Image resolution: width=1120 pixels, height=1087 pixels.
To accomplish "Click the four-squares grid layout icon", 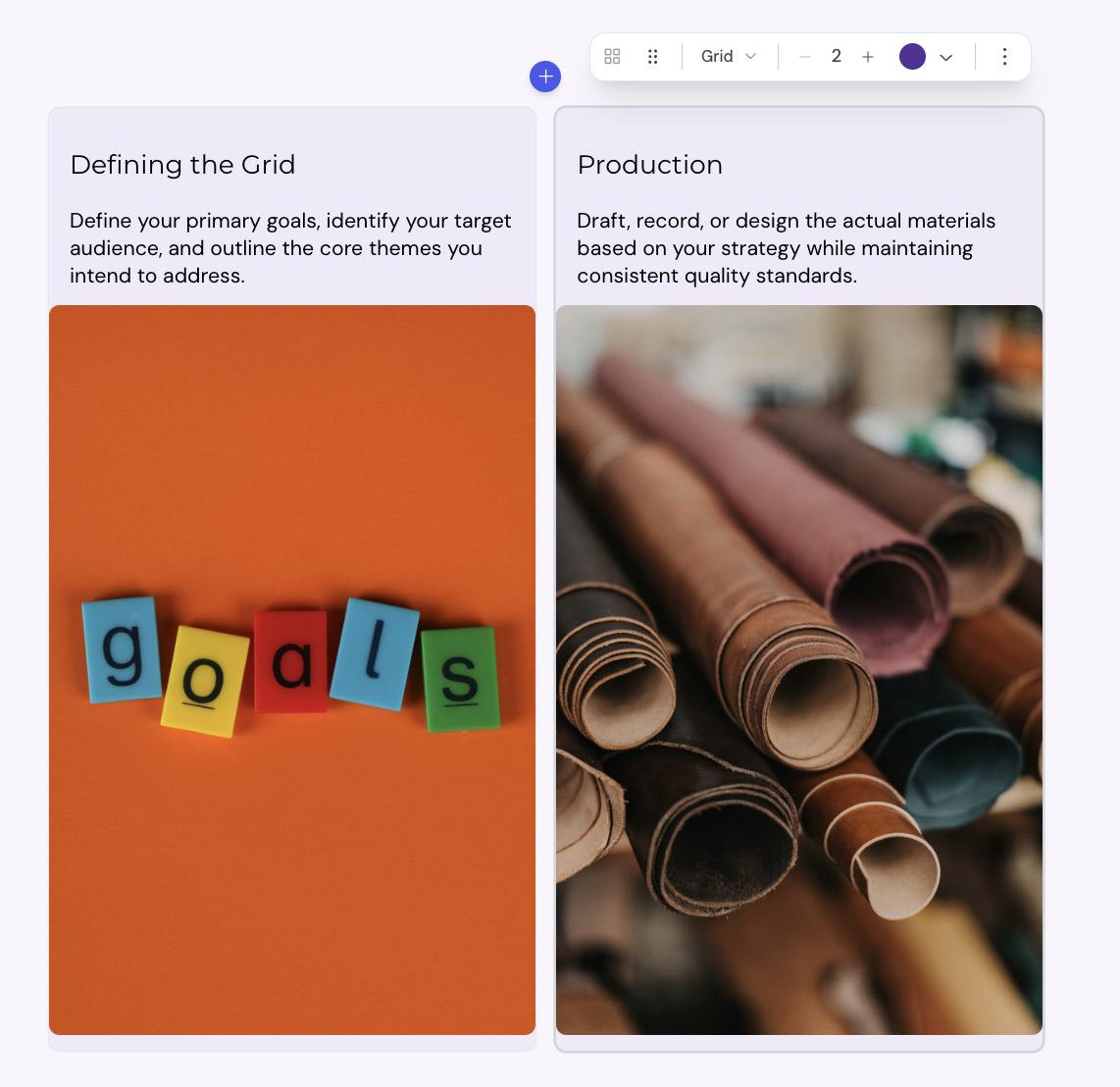I will (612, 57).
